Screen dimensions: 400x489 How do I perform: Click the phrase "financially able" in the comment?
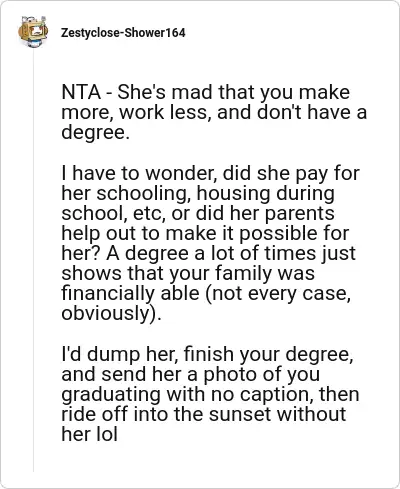pyautogui.click(x=130, y=294)
